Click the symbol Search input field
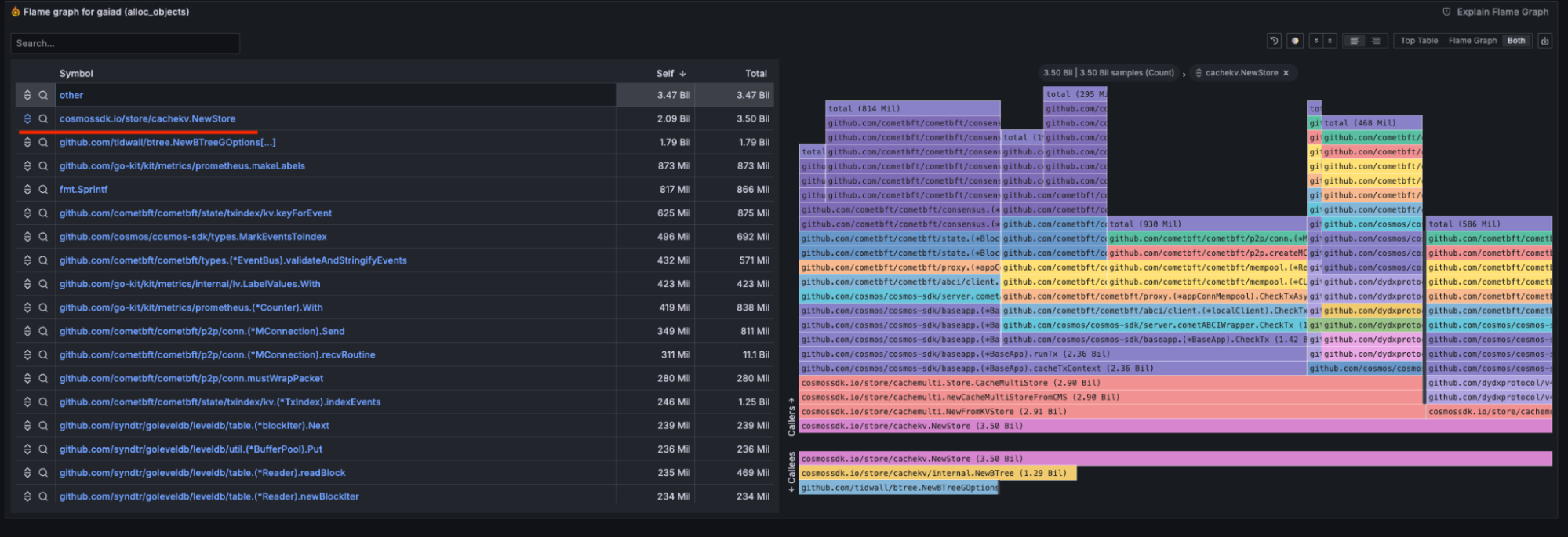This screenshot has width=1568, height=538. (126, 44)
